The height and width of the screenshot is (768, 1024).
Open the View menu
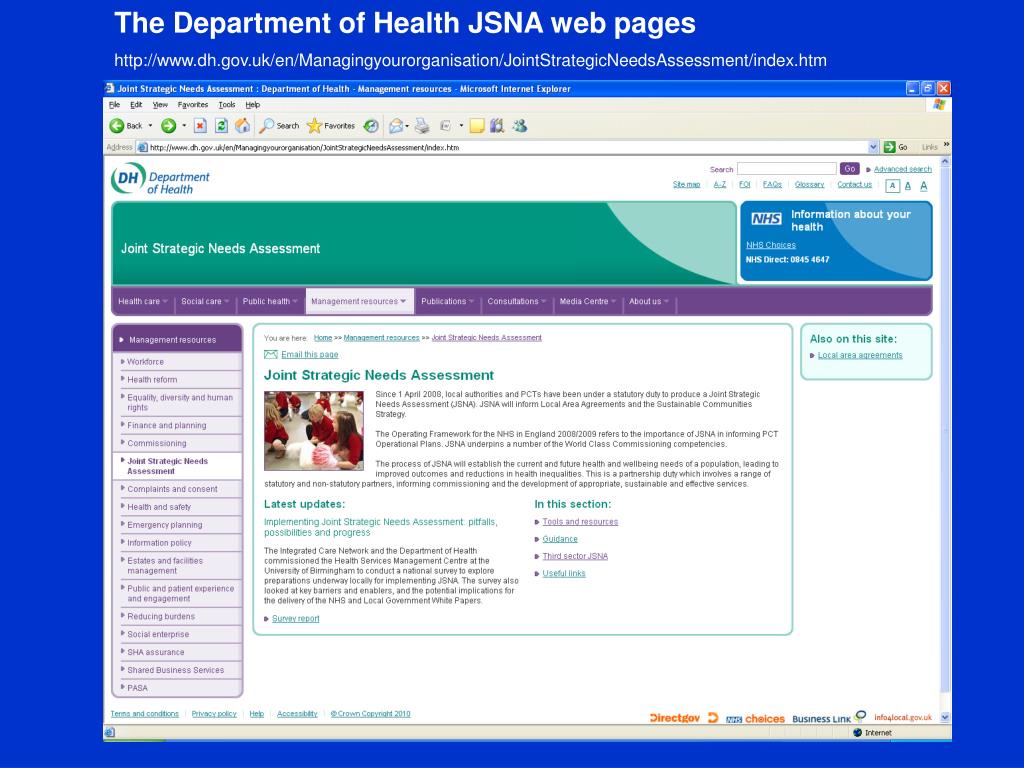pos(160,104)
